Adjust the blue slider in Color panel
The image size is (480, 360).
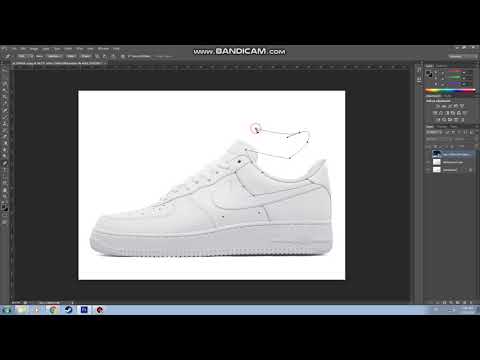pyautogui.click(x=456, y=83)
